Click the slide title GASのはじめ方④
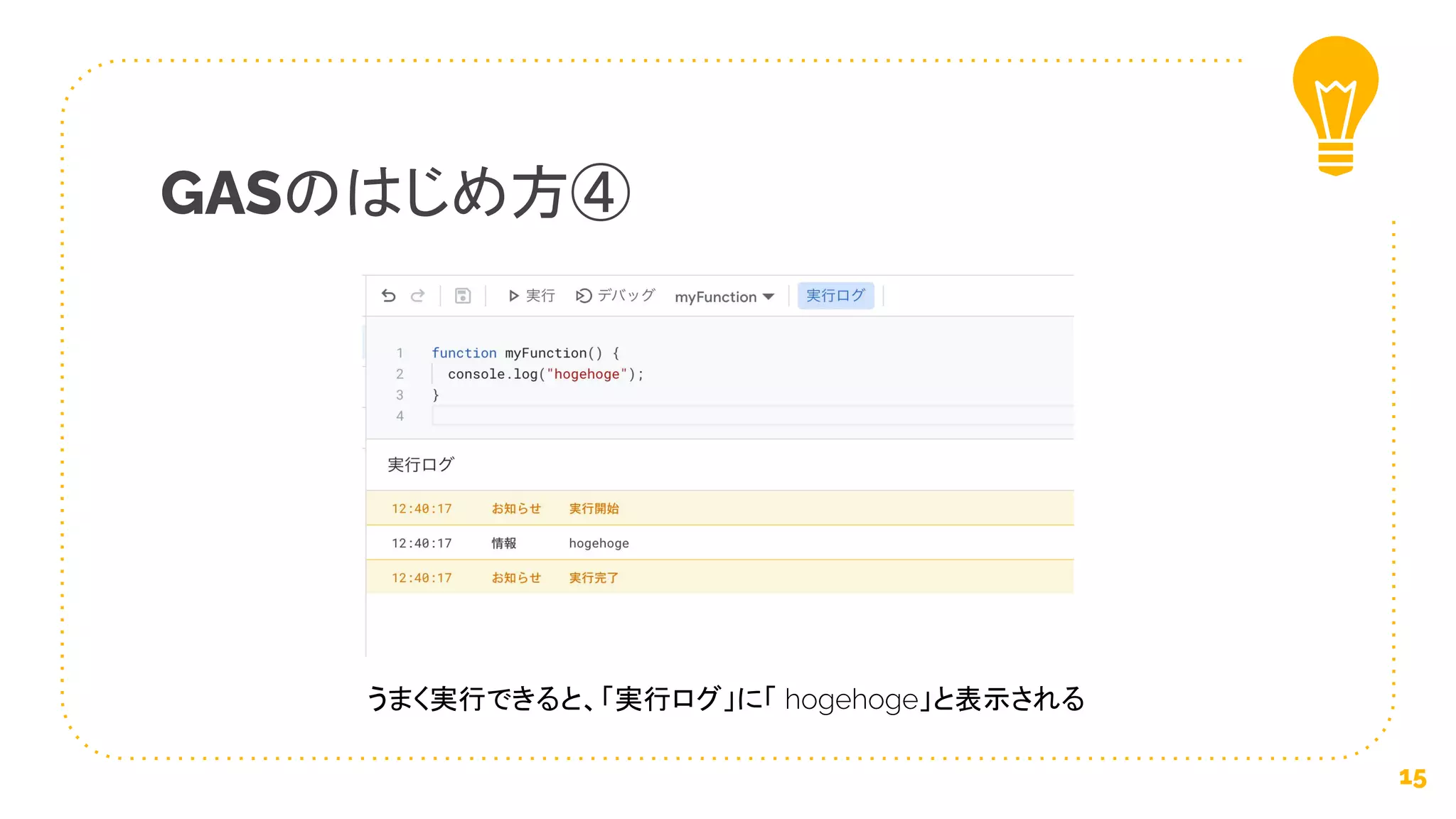 (x=395, y=193)
